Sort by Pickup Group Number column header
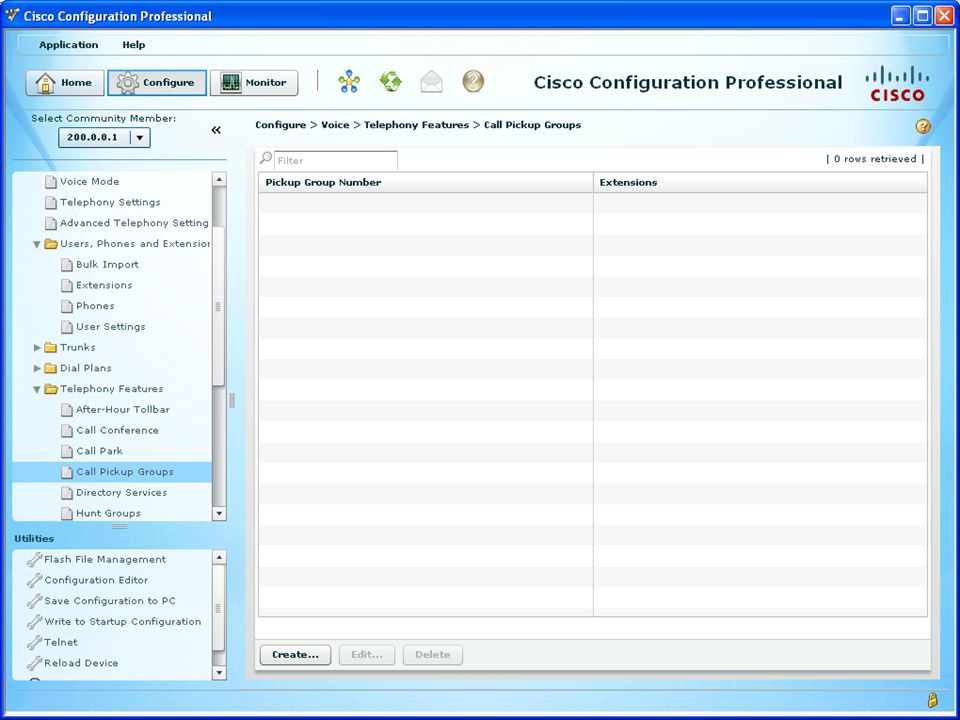 [426, 182]
